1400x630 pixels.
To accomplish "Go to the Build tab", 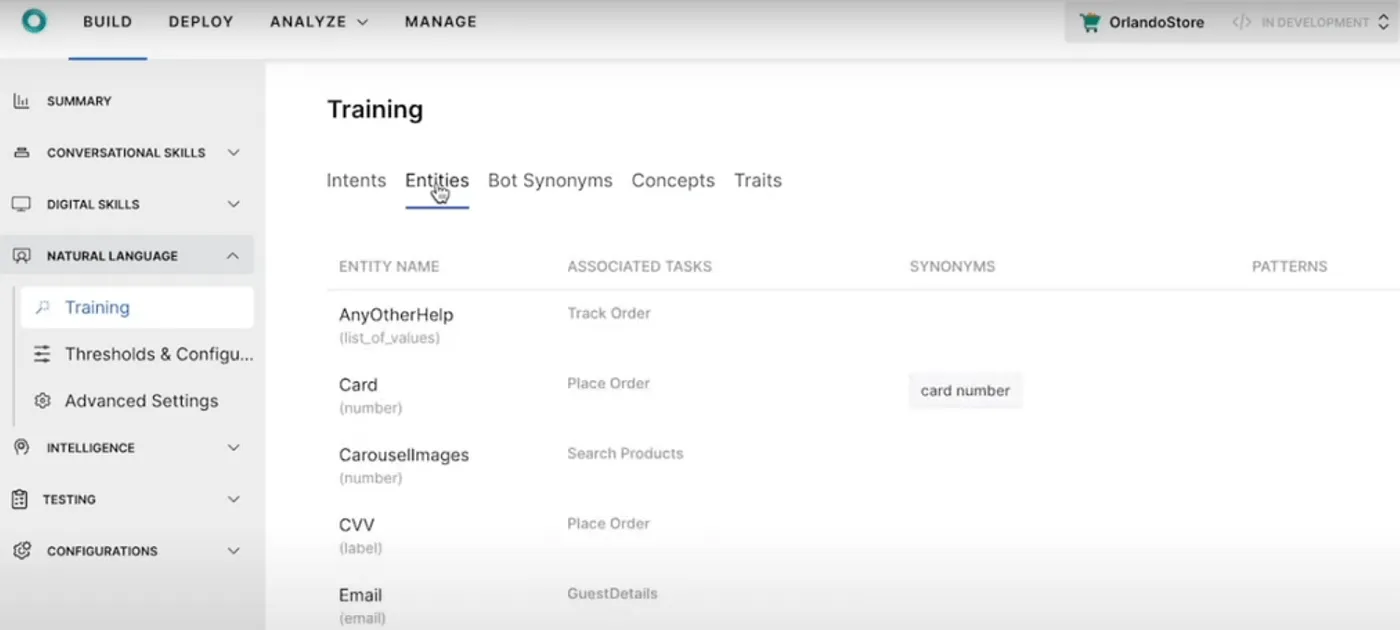I will [108, 22].
